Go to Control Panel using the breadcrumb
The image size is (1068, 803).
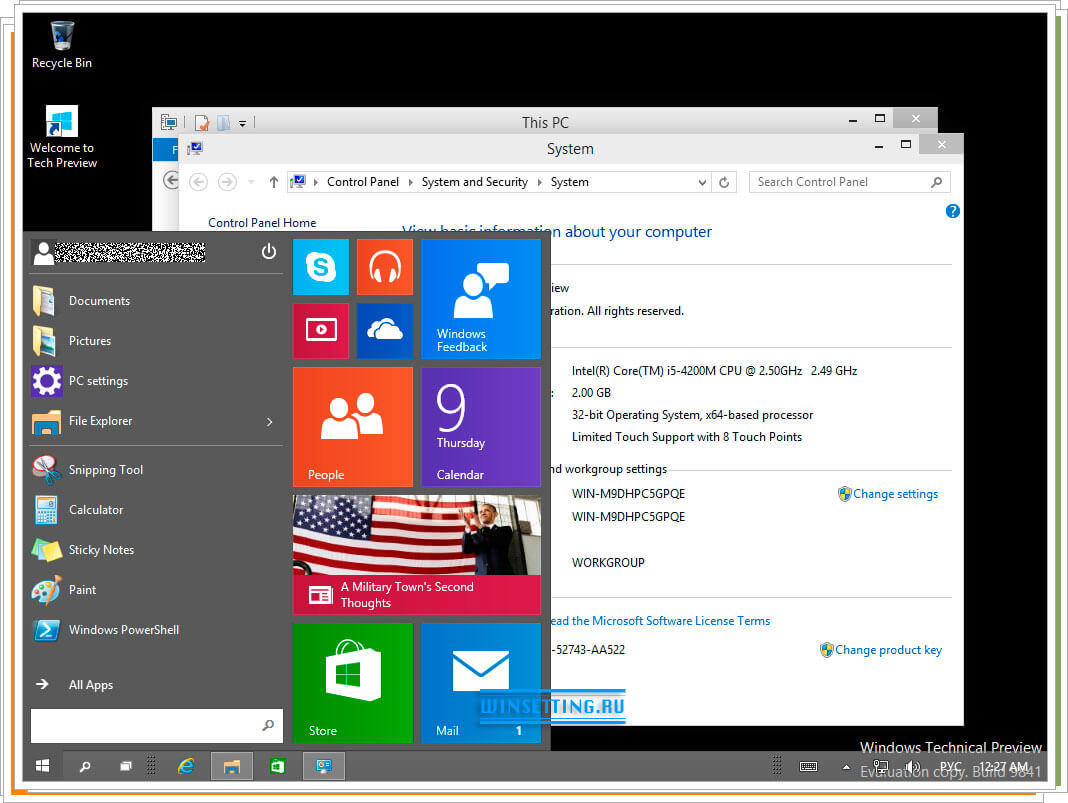click(363, 182)
